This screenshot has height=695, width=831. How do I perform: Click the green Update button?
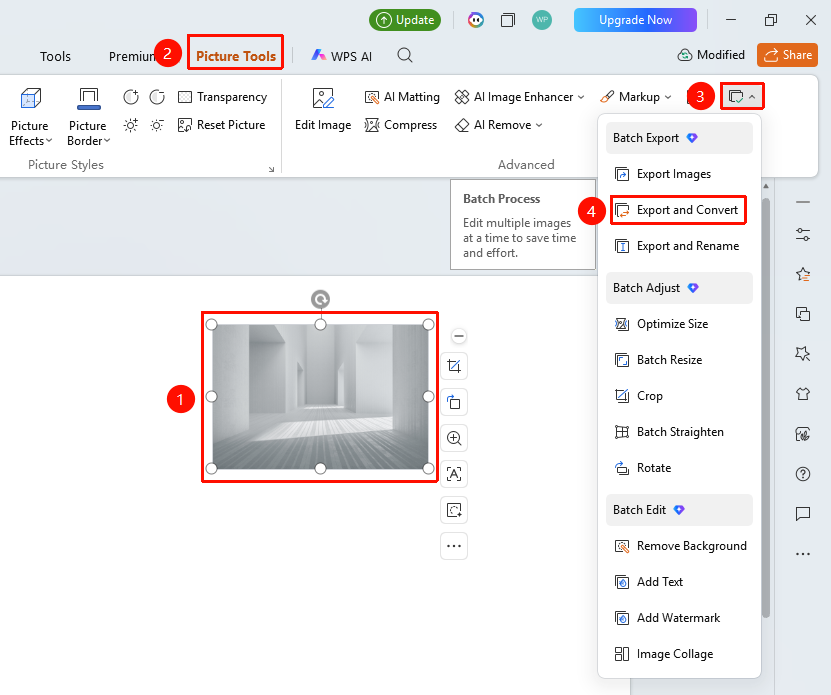[405, 20]
